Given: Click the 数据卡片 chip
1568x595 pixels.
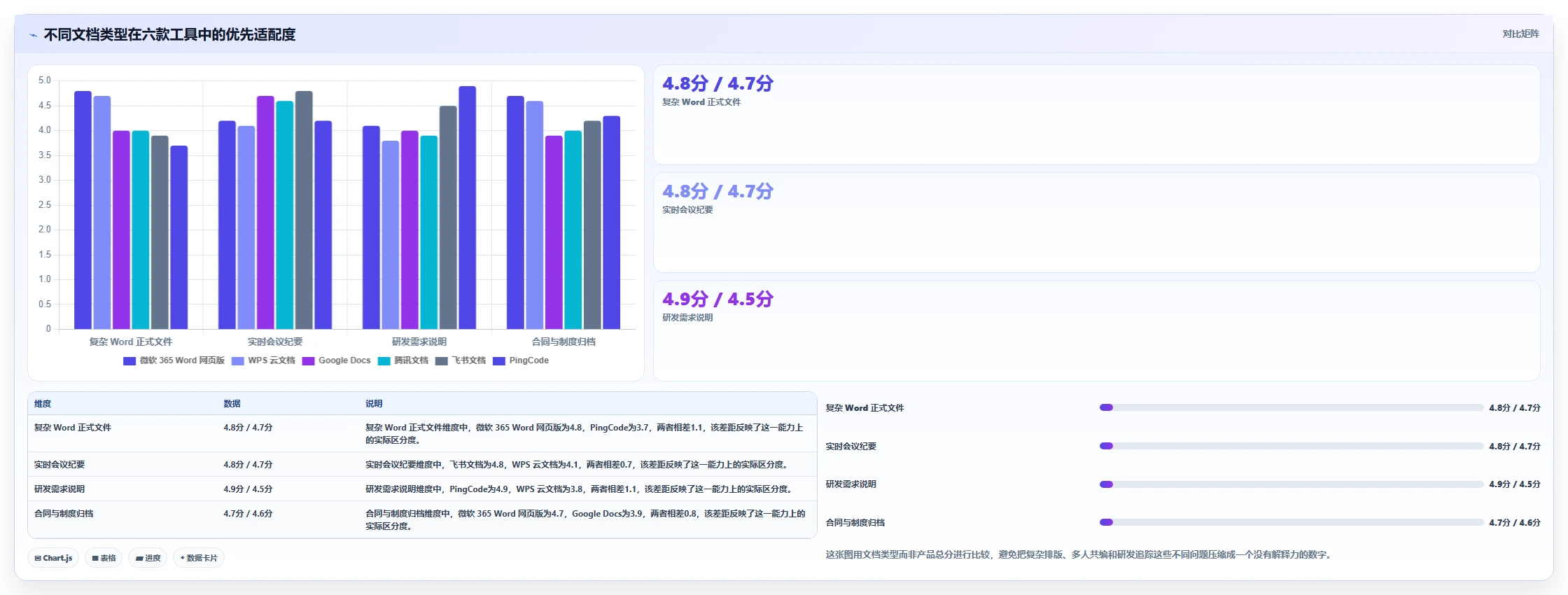Looking at the screenshot, I should (x=199, y=558).
